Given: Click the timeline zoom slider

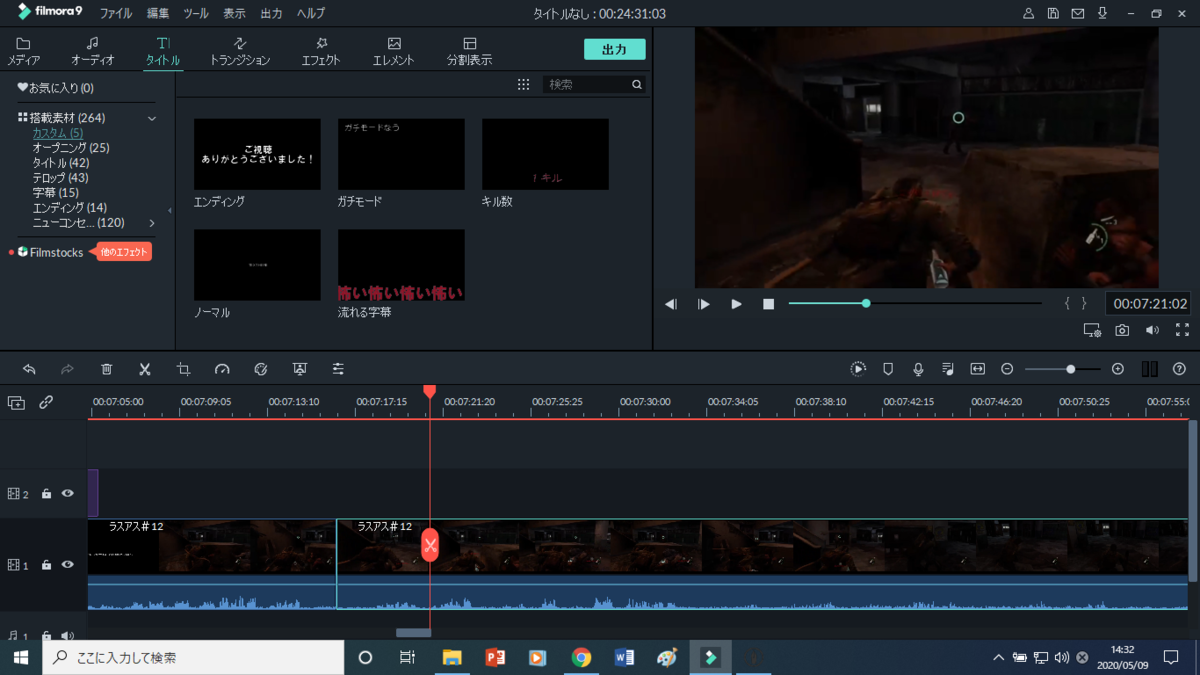Looking at the screenshot, I should (1062, 369).
